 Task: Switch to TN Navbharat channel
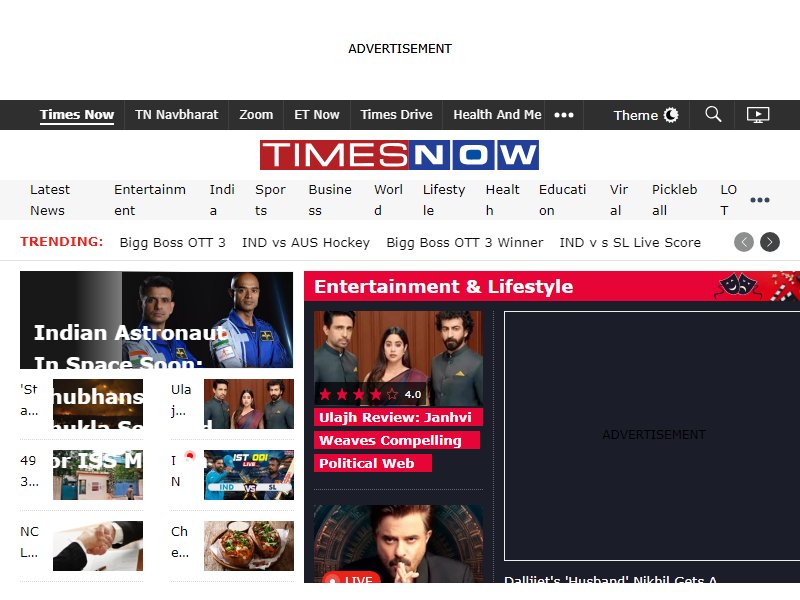[177, 115]
